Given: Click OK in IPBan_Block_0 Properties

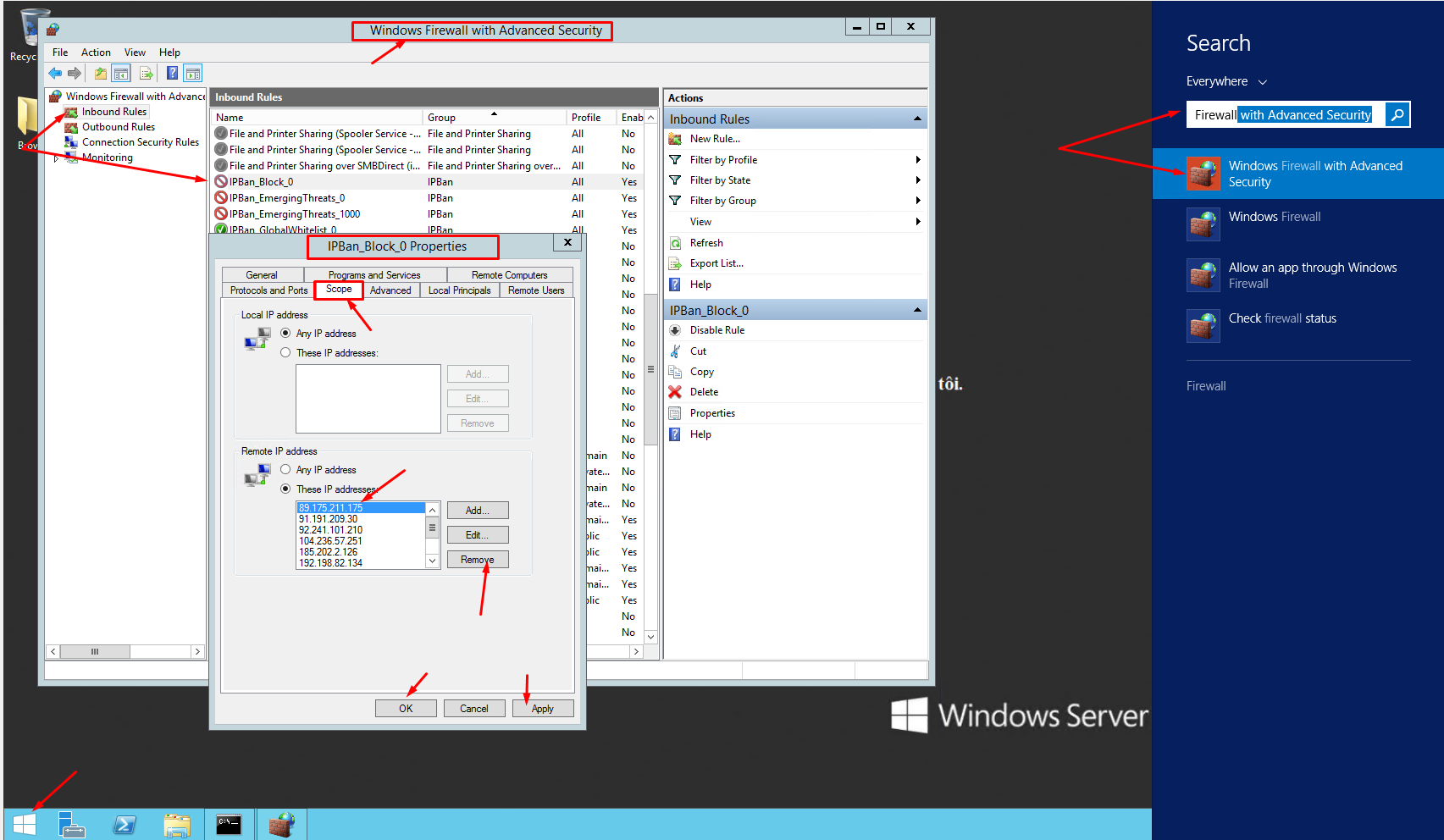Looking at the screenshot, I should (x=406, y=709).
